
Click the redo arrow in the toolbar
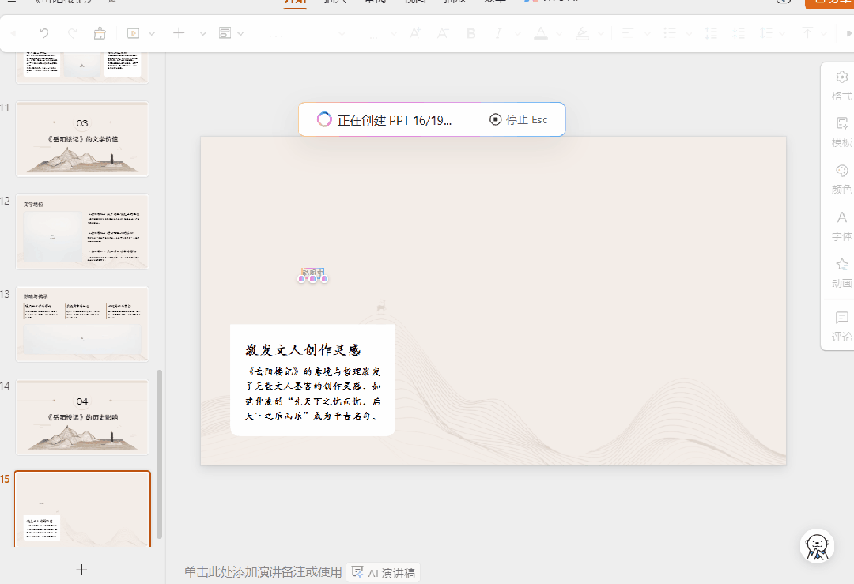72,33
